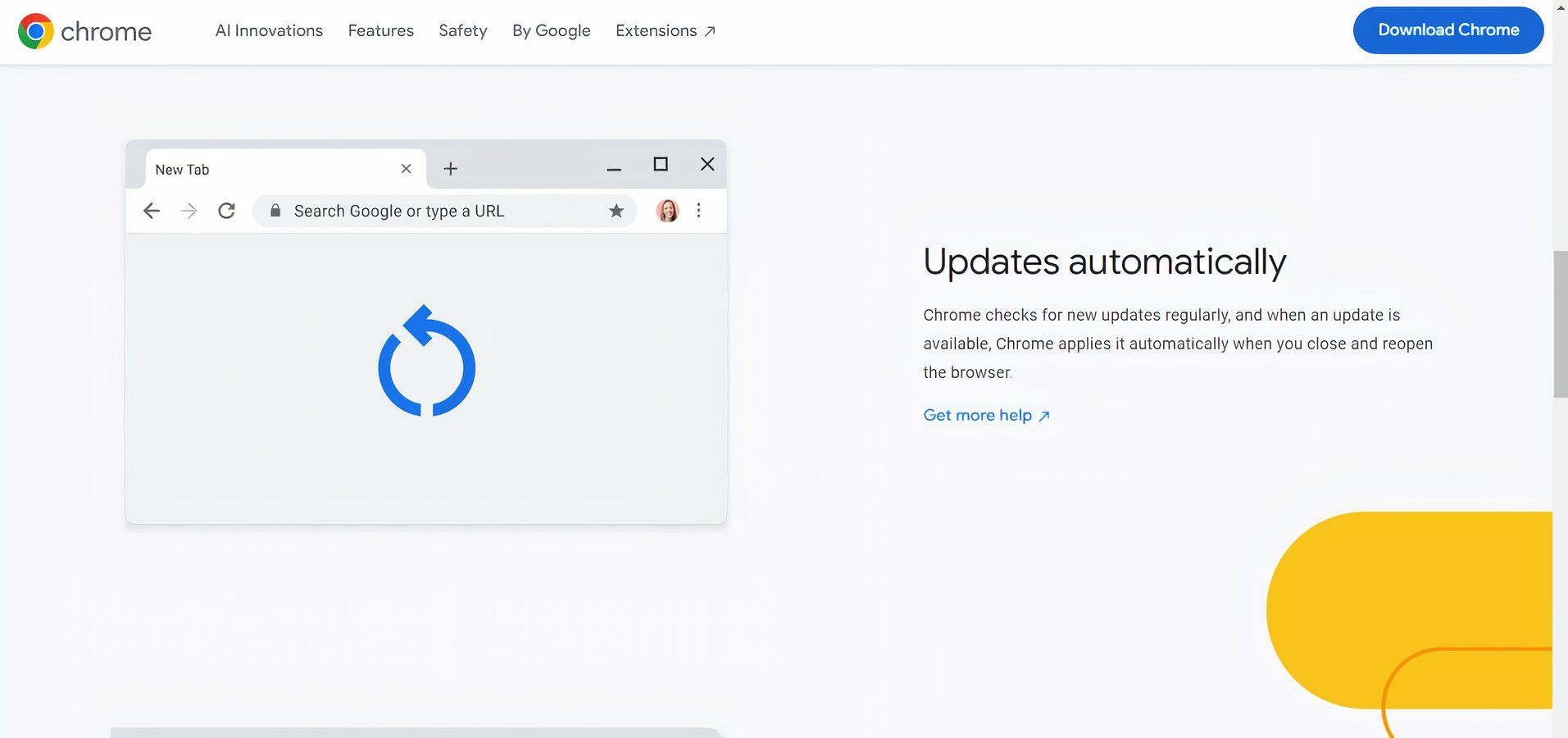
Task: Click the profile avatar picture
Action: tap(667, 211)
